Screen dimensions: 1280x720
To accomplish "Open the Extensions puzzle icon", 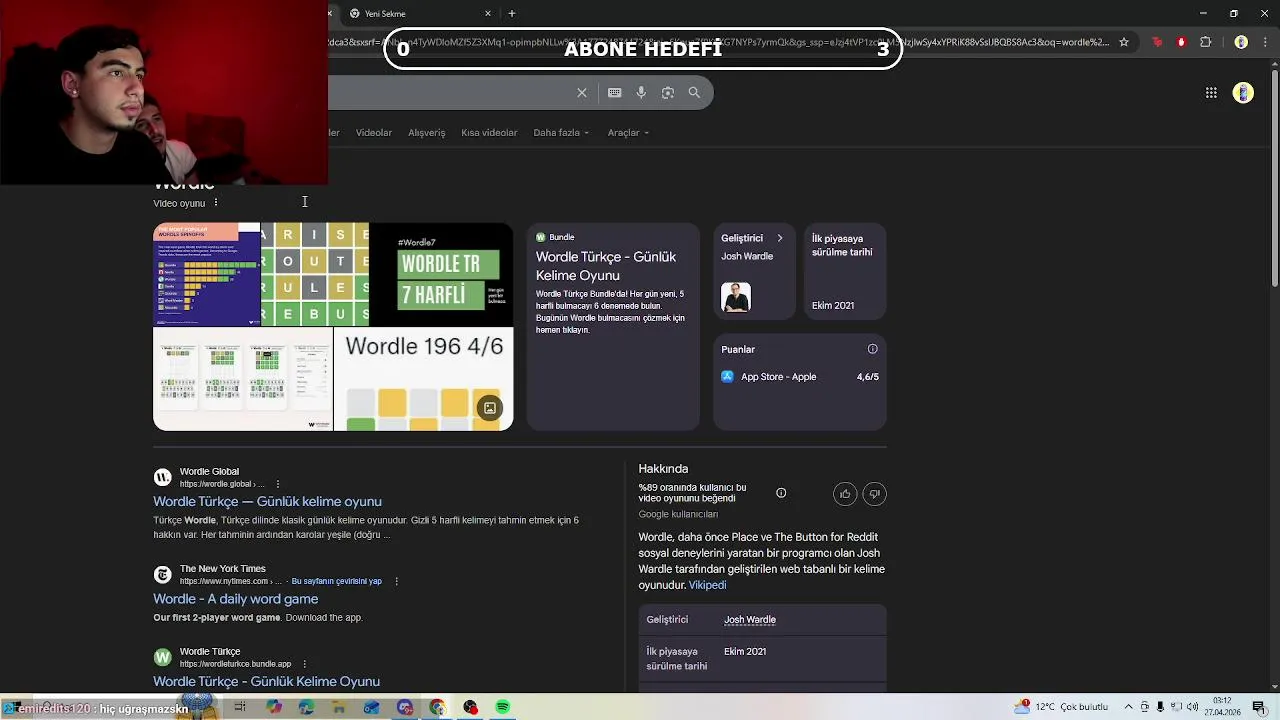I will (1205, 42).
